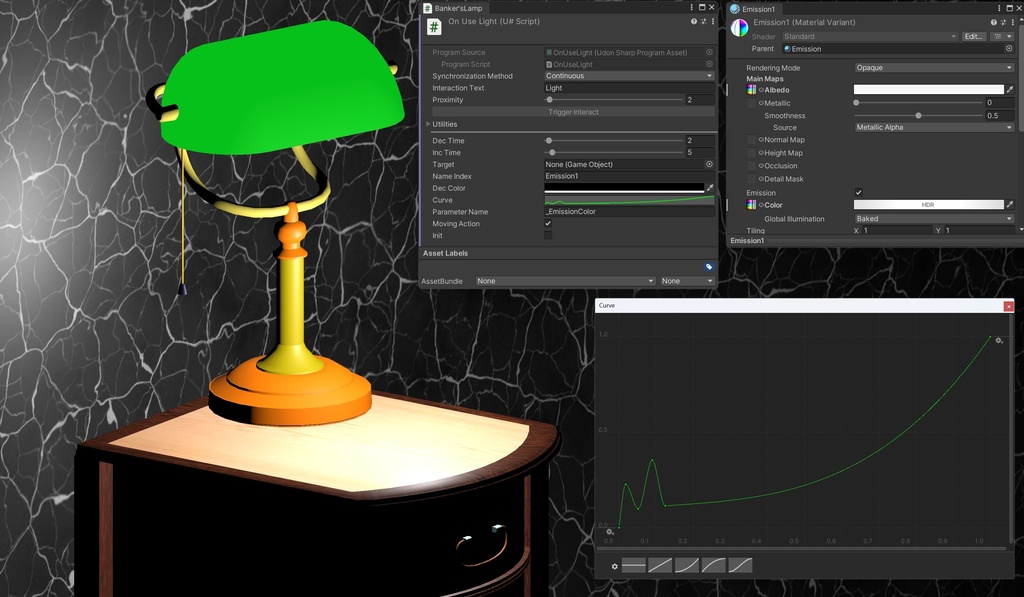The width and height of the screenshot is (1024, 597).
Task: Toggle the Emission checkbox in material
Action: pyautogui.click(x=858, y=192)
